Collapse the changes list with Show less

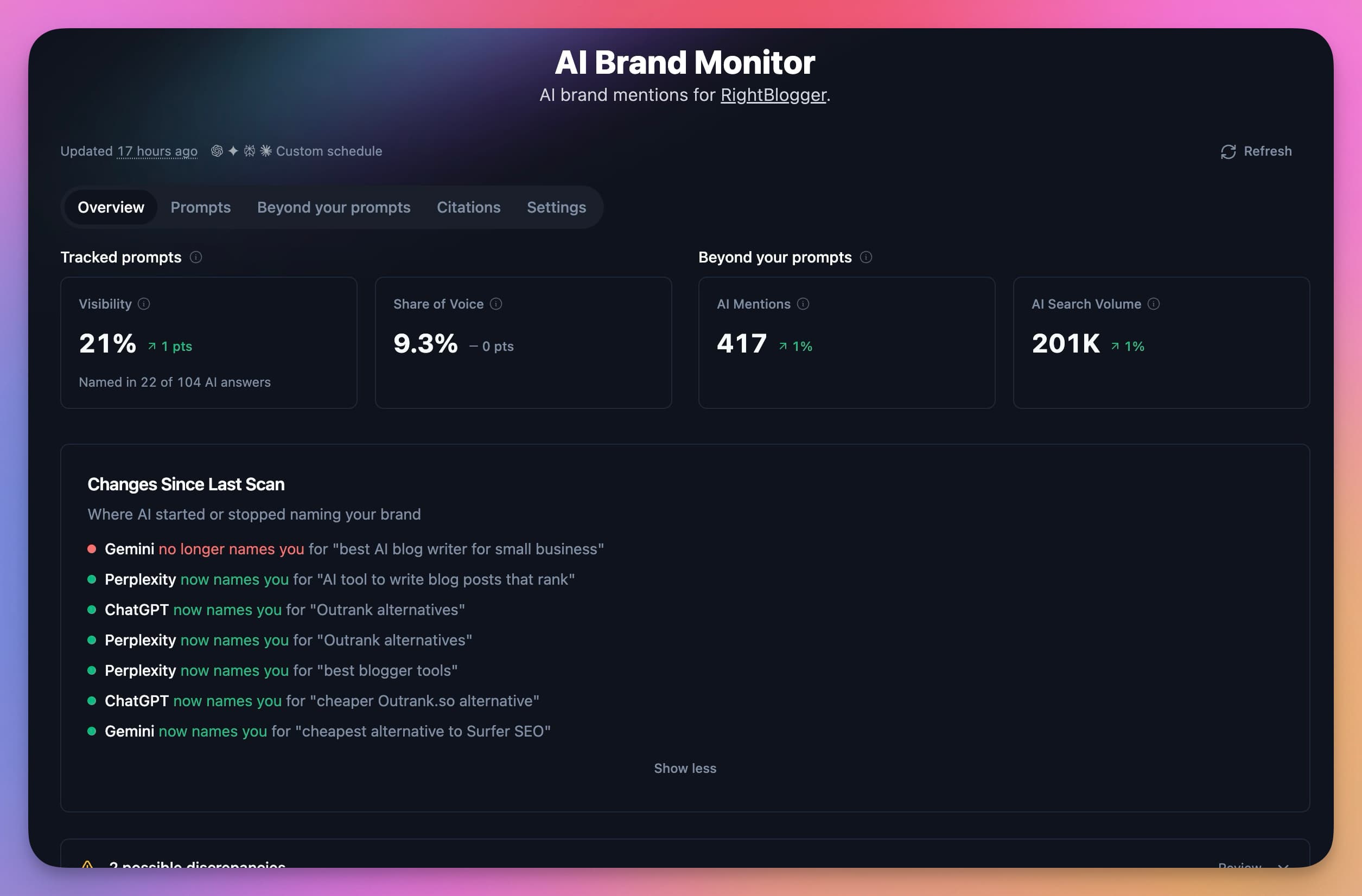click(x=685, y=769)
